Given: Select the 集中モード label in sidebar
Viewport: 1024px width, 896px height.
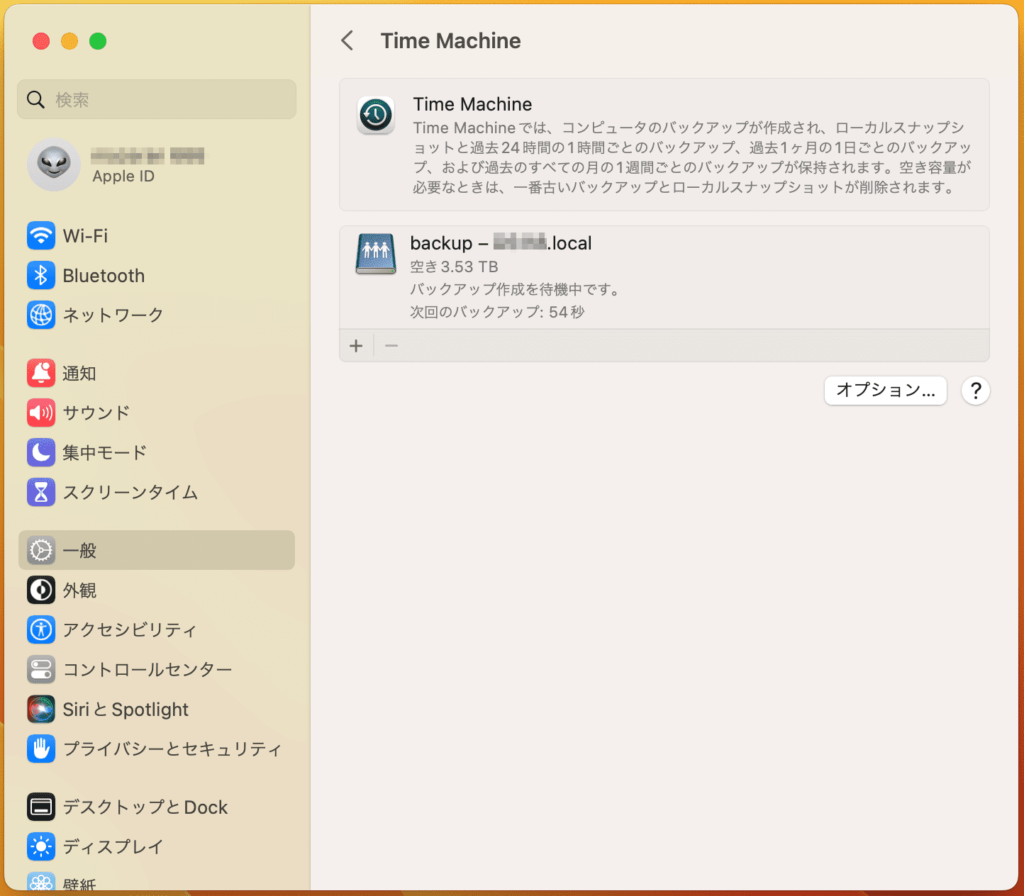Looking at the screenshot, I should point(104,452).
